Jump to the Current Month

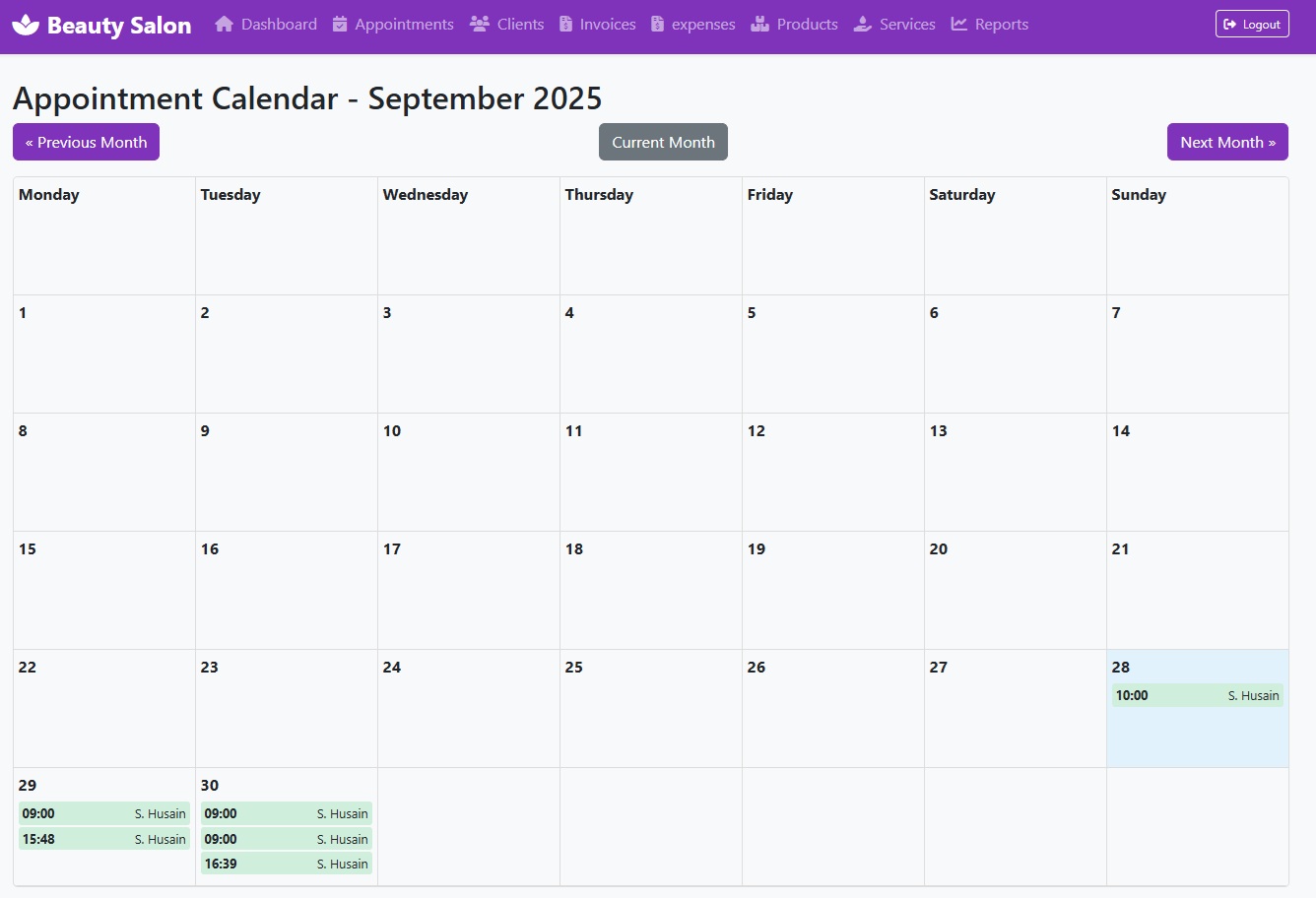(663, 142)
